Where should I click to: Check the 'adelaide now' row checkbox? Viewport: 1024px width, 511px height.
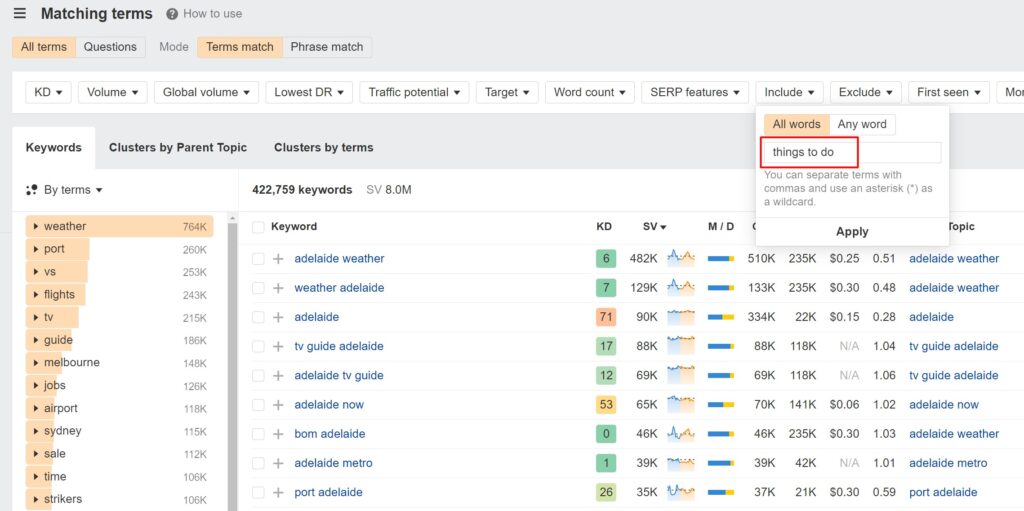click(258, 404)
